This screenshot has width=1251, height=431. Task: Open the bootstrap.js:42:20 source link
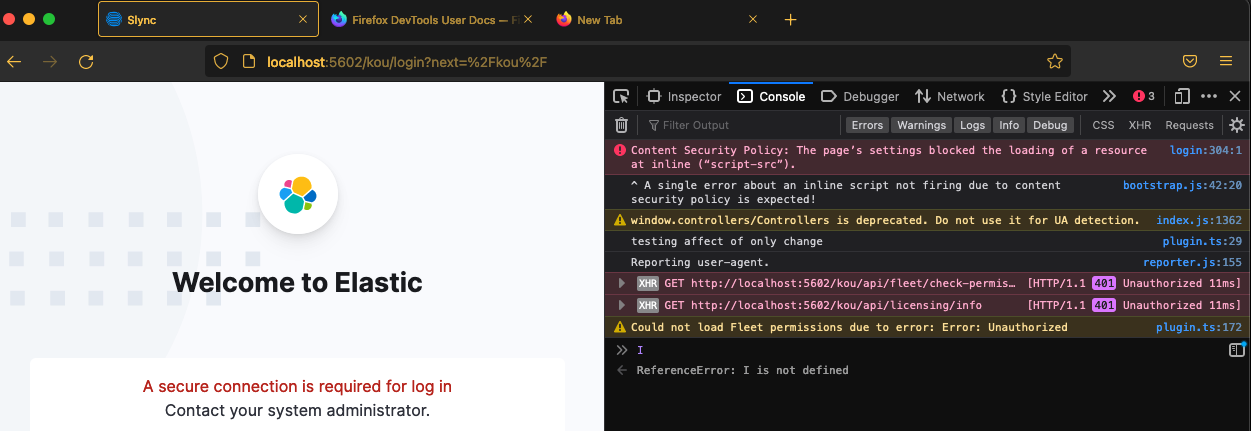(1183, 185)
